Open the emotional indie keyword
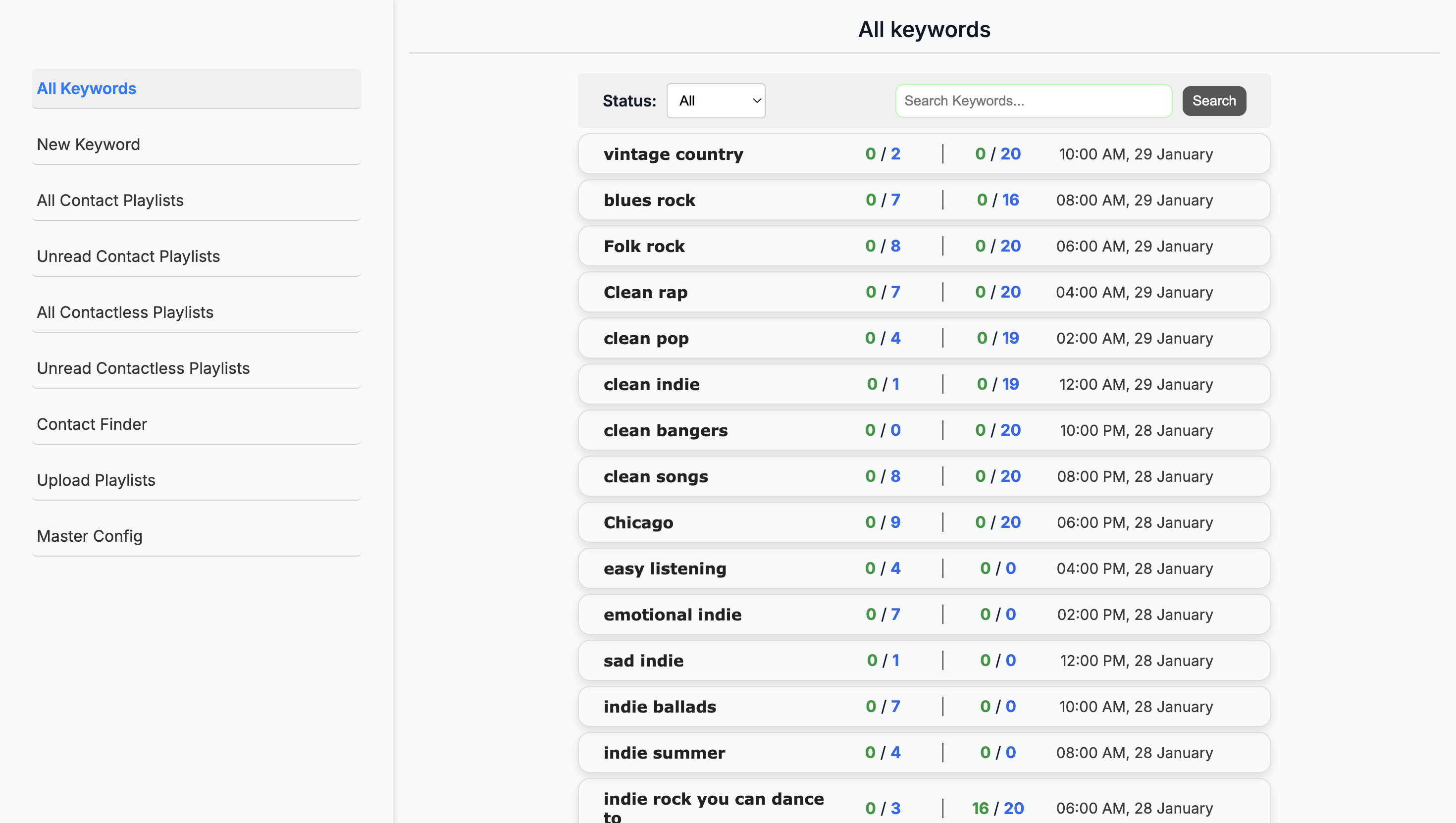1456x823 pixels. point(924,615)
